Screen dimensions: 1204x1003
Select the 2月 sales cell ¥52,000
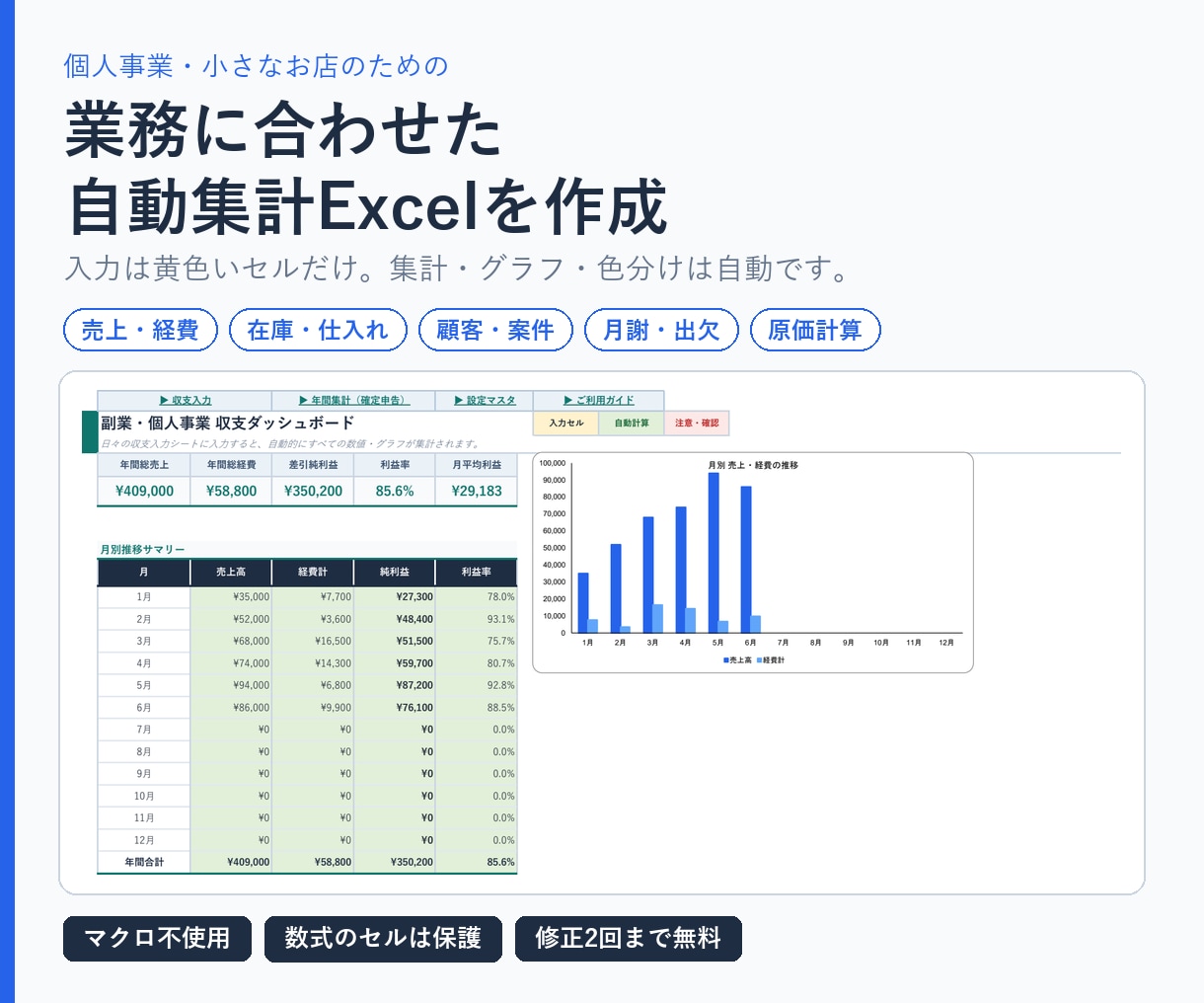(231, 619)
